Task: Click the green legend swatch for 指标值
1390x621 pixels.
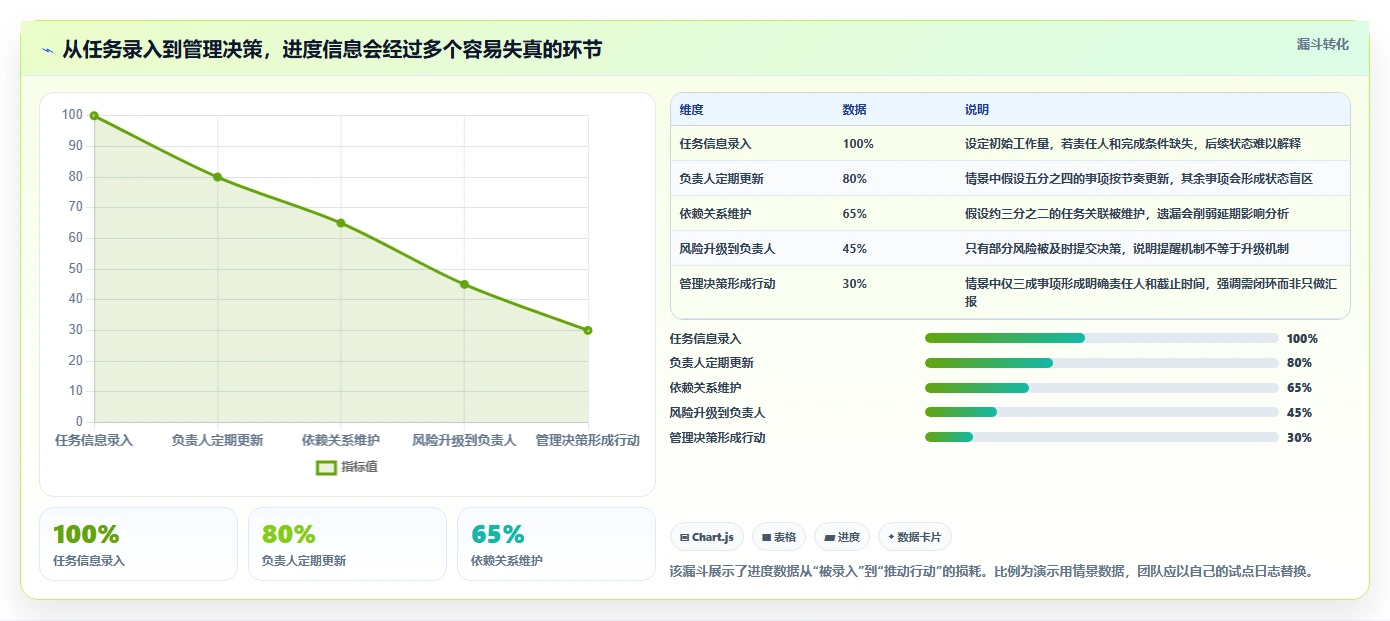Action: tap(326, 467)
